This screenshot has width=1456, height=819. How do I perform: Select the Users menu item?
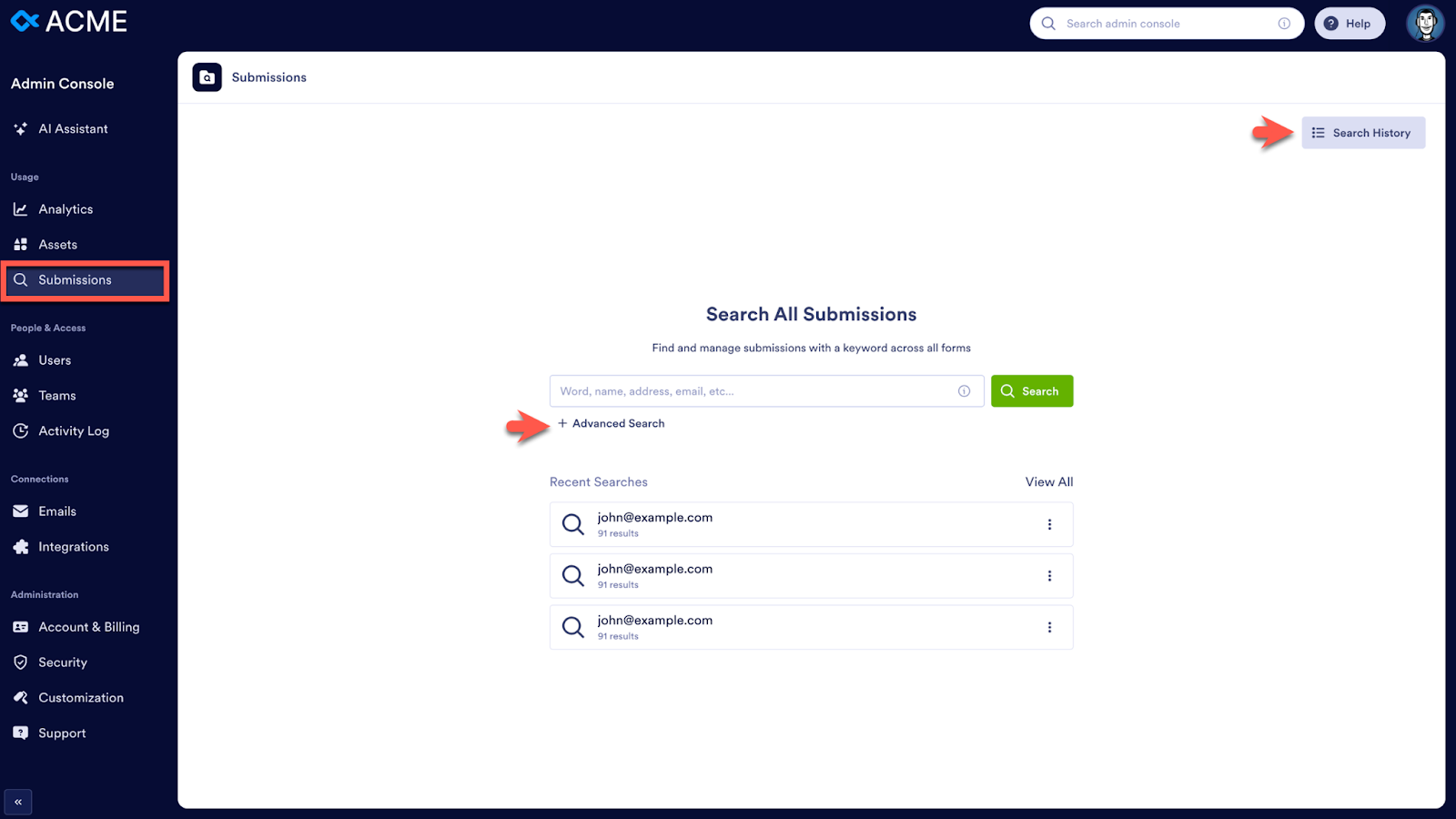click(55, 359)
